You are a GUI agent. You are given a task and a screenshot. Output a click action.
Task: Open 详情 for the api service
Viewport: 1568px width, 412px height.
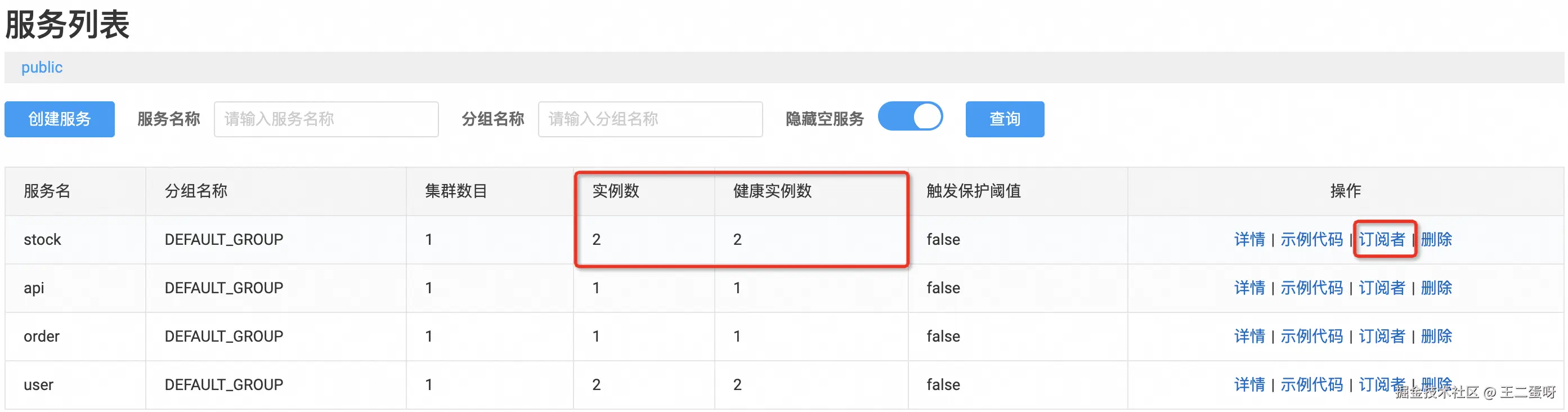(x=1248, y=287)
